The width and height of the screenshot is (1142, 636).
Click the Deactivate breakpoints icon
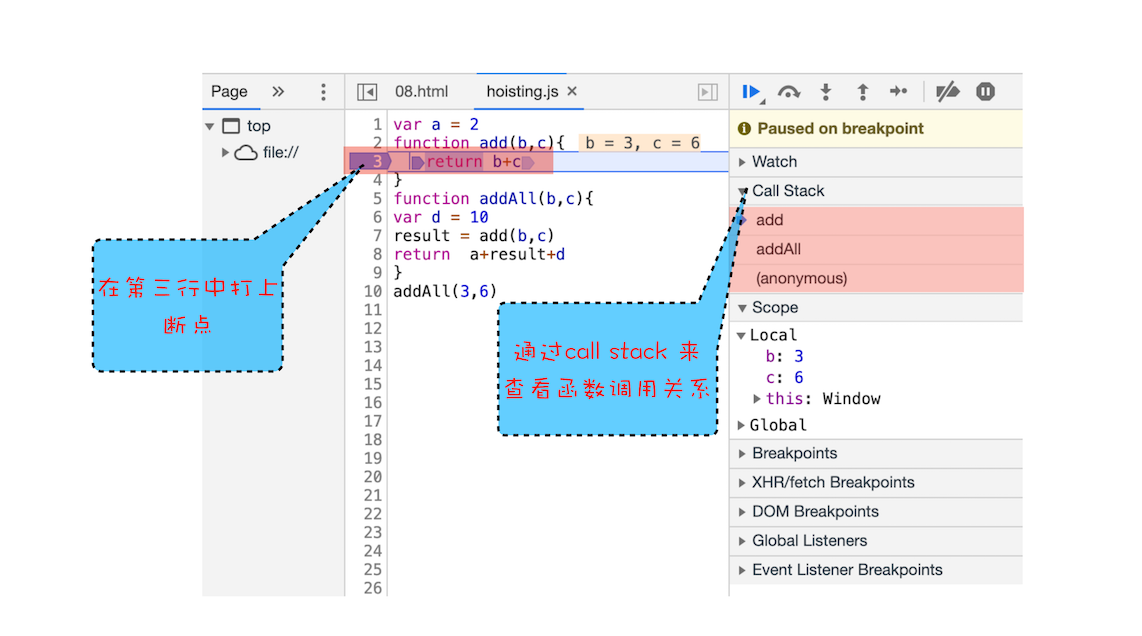947,91
